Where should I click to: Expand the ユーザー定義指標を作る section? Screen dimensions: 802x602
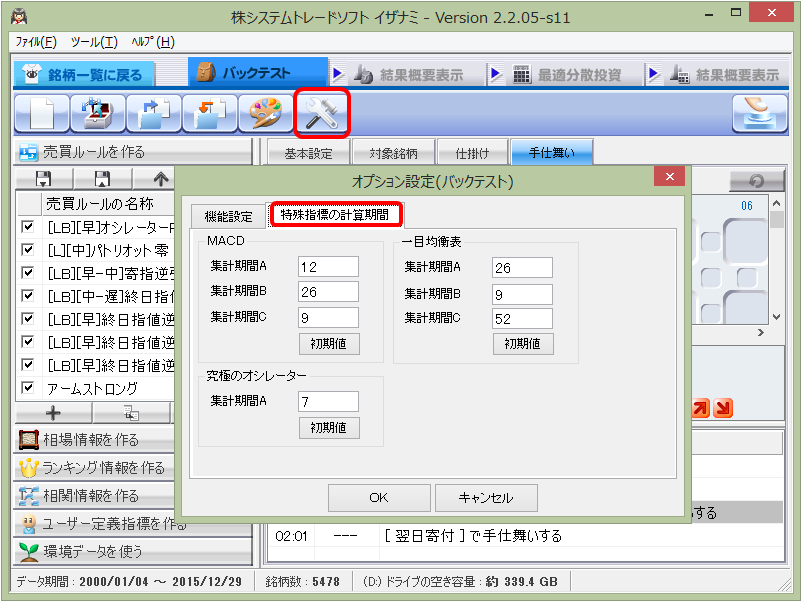pyautogui.click(x=133, y=524)
